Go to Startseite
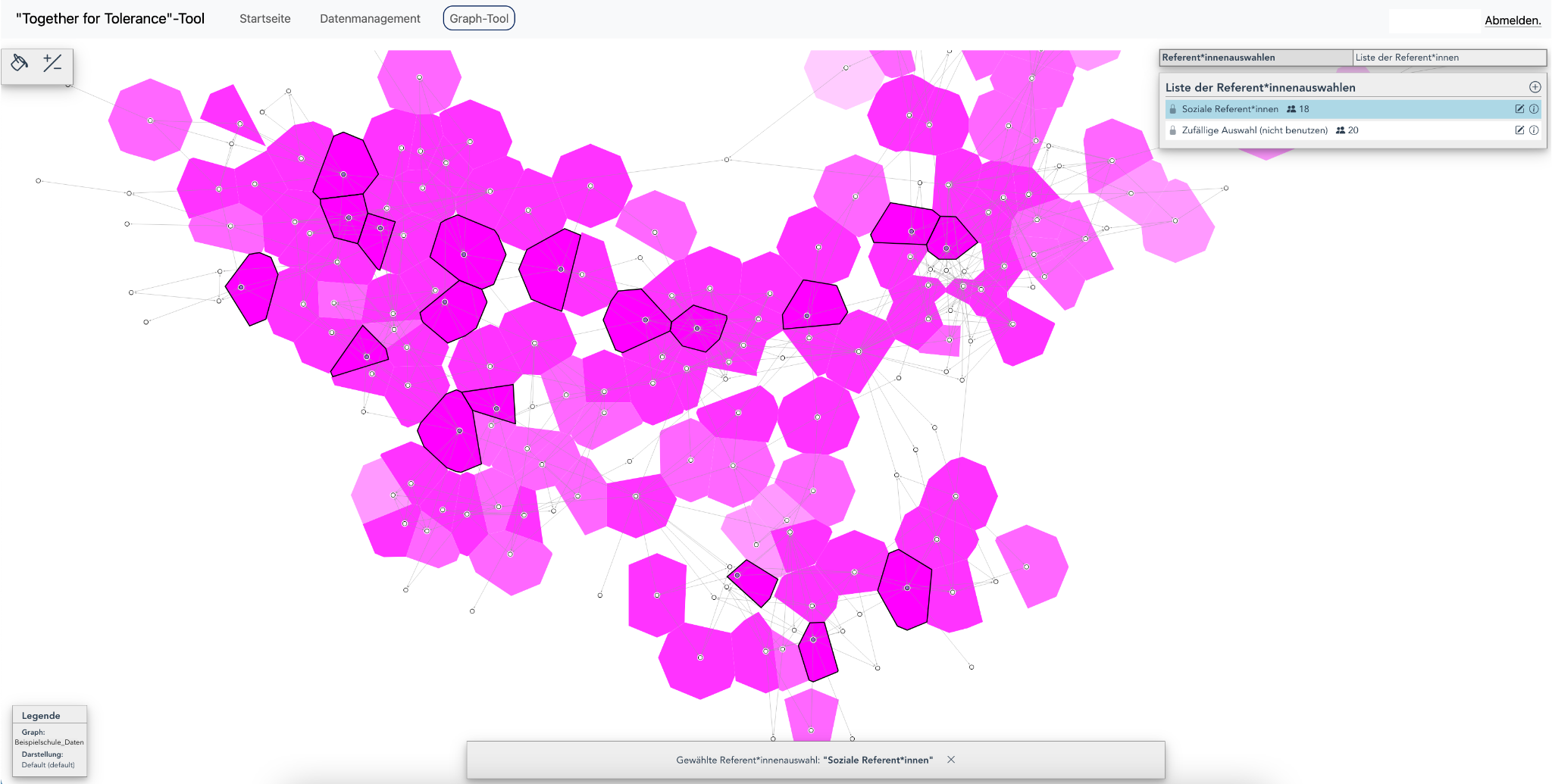Screen dimensions: 1552x784 (264, 19)
